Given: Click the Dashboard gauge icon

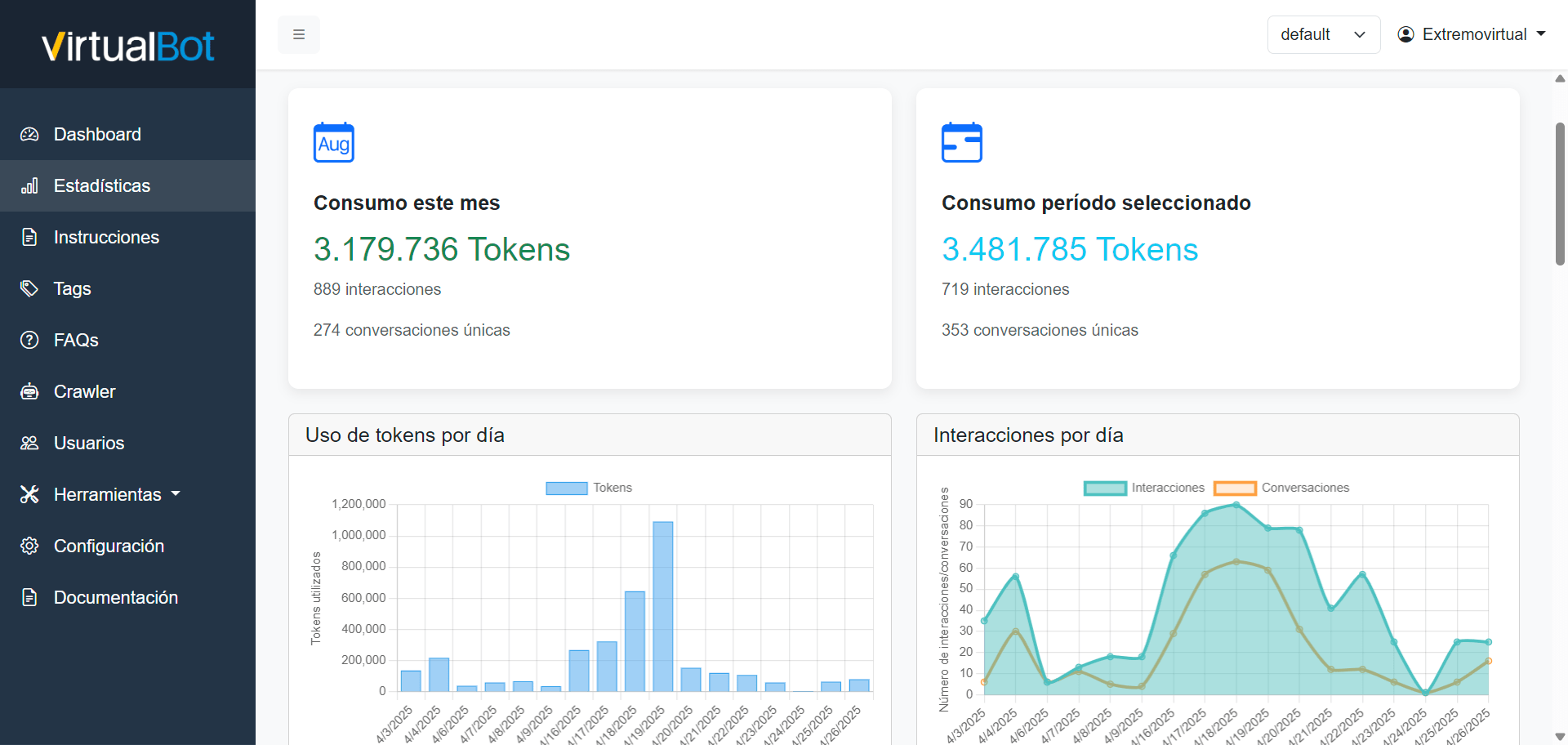Looking at the screenshot, I should pos(29,134).
